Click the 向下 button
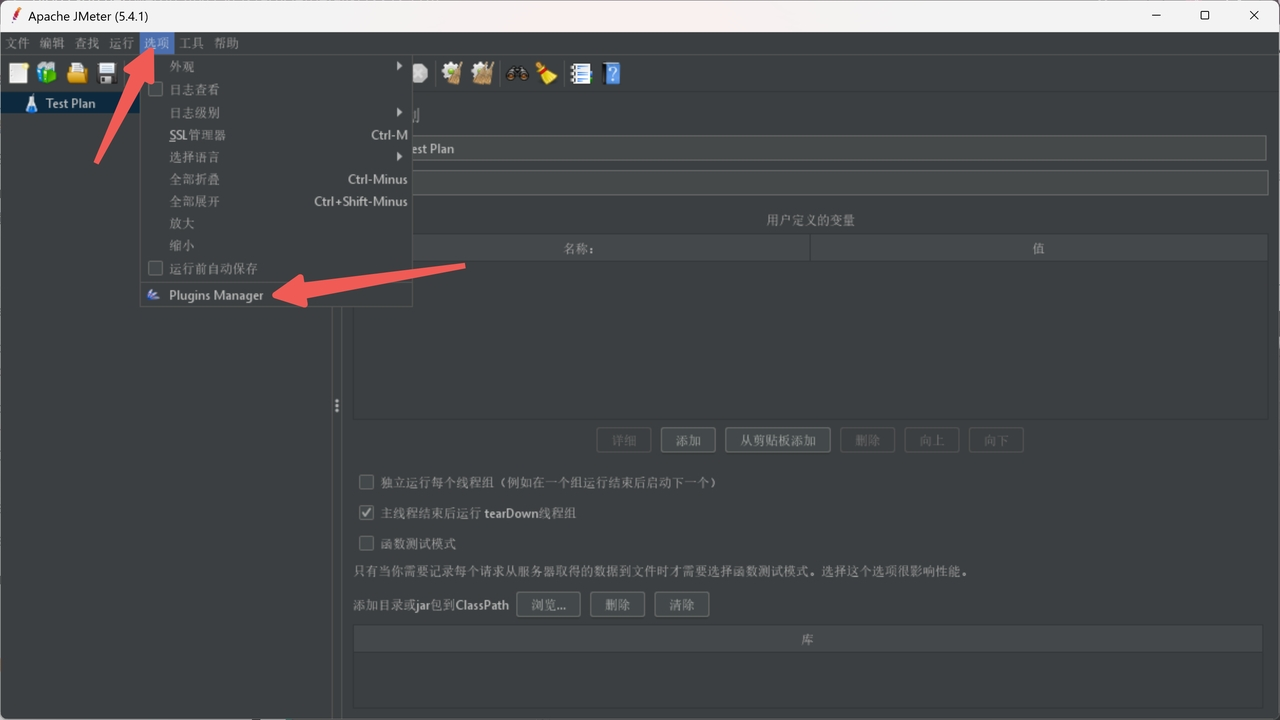The height and width of the screenshot is (720, 1280). tap(996, 440)
